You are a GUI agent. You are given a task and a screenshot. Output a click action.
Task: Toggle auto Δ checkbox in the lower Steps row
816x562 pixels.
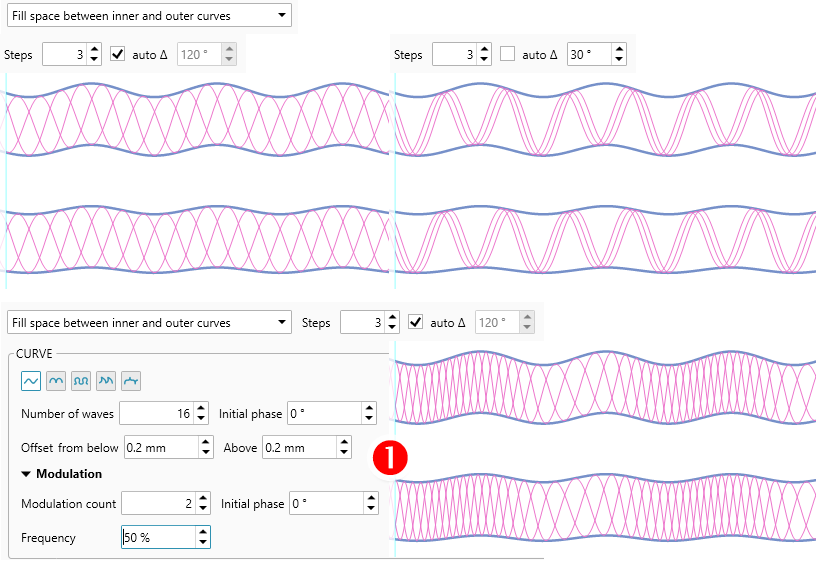[415, 322]
